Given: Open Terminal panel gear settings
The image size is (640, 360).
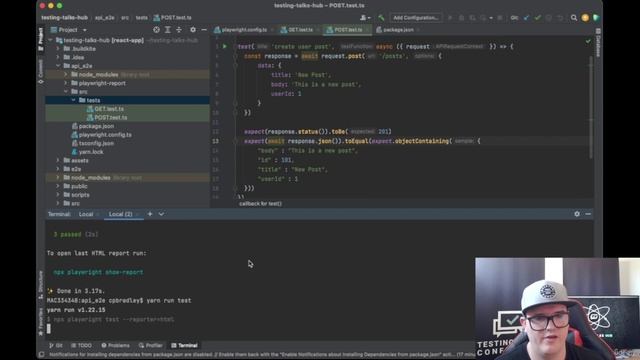Looking at the screenshot, I should tap(577, 214).
